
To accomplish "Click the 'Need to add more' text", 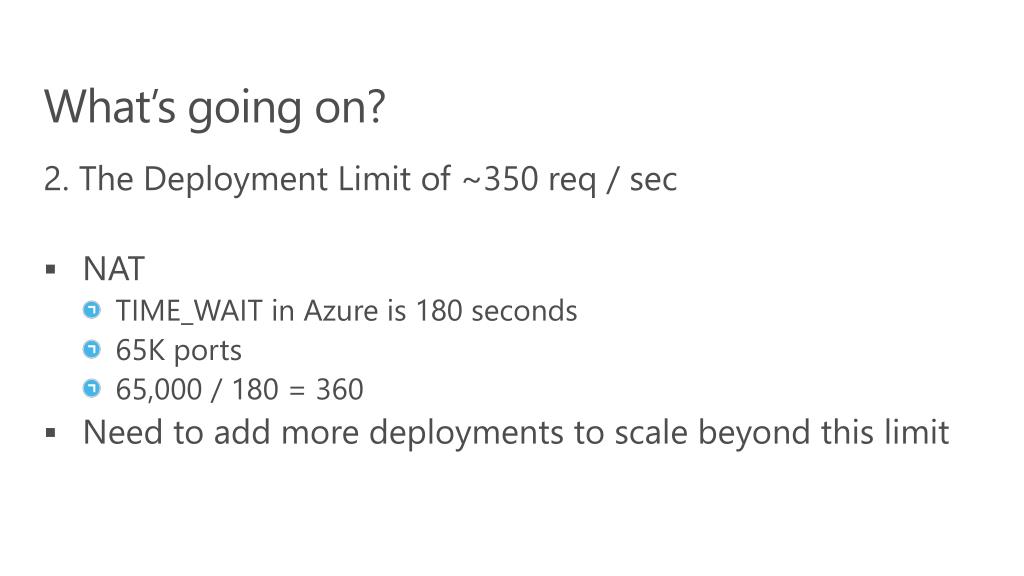I will 221,432.
